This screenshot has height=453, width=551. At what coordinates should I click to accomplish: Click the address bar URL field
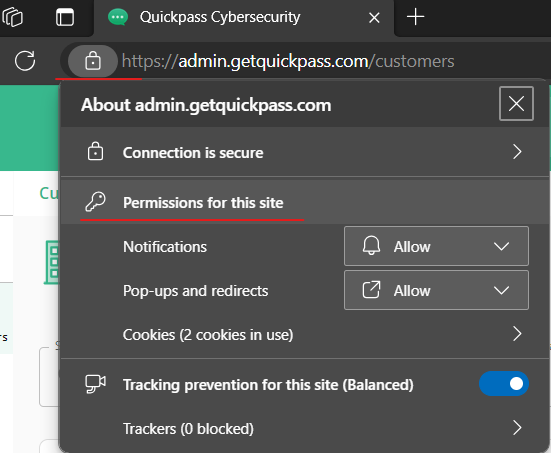[288, 62]
